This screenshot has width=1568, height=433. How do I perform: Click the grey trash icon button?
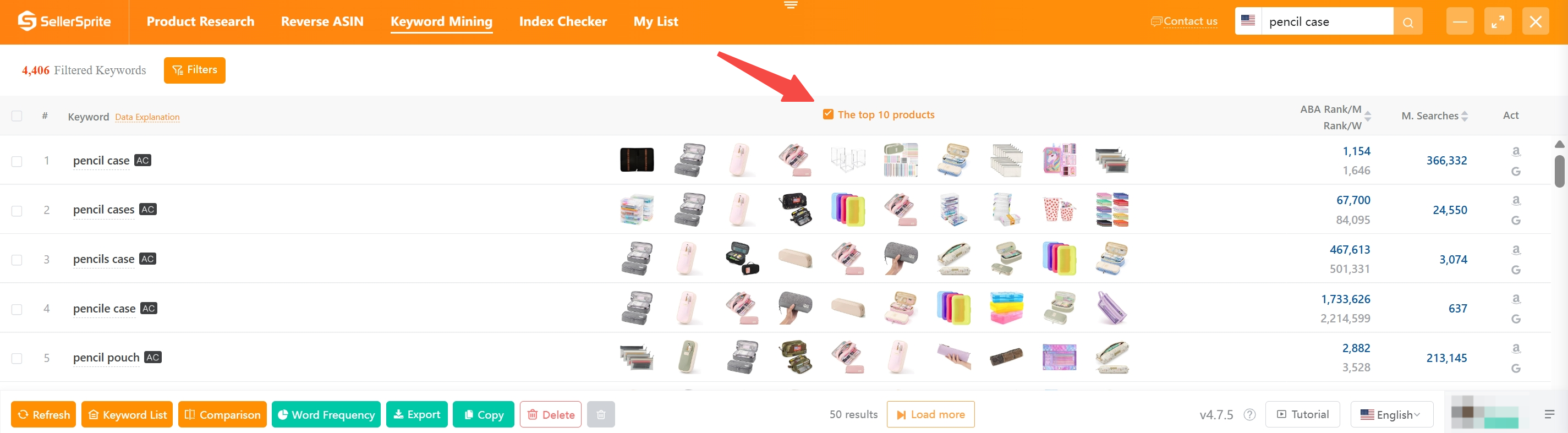[600, 414]
